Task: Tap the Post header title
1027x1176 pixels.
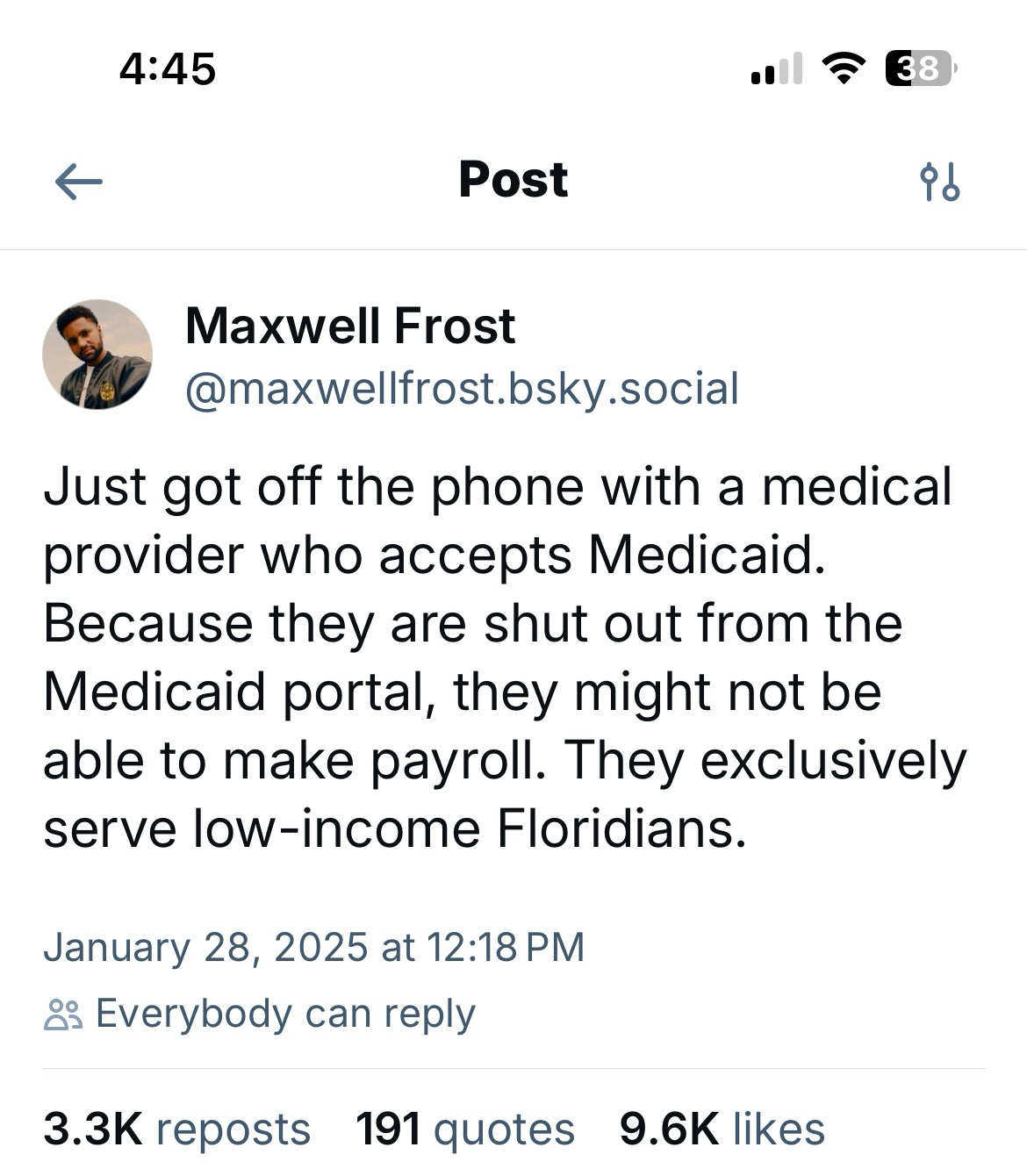Action: (513, 180)
